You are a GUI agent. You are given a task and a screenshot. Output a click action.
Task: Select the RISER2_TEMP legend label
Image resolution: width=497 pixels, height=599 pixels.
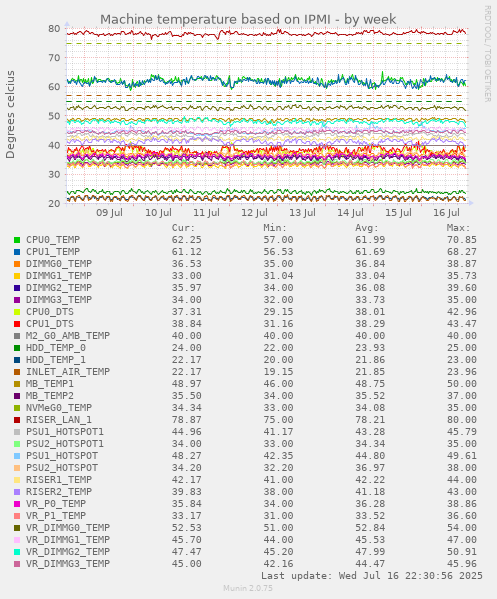(x=59, y=492)
